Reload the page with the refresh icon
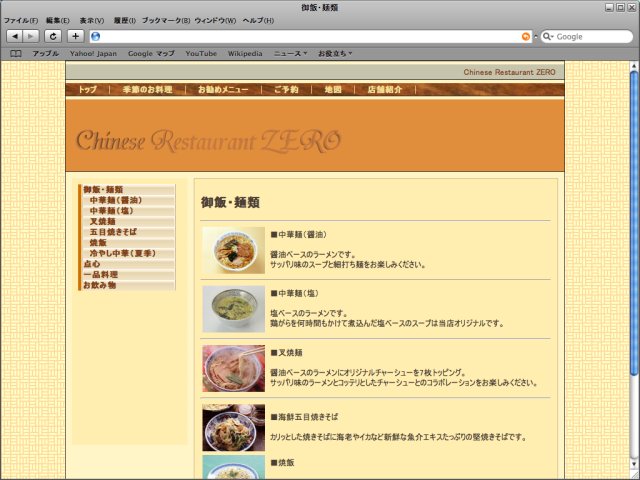 coord(53,36)
